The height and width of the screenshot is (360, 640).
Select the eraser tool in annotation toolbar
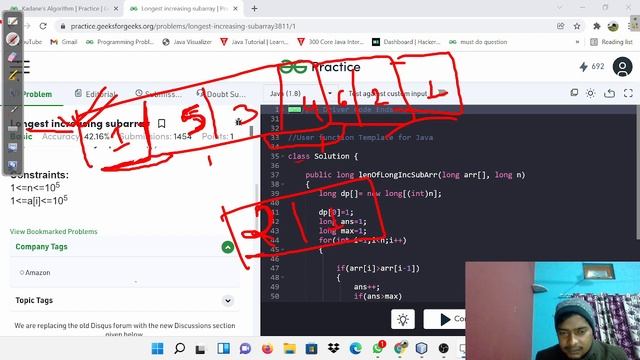(12, 57)
